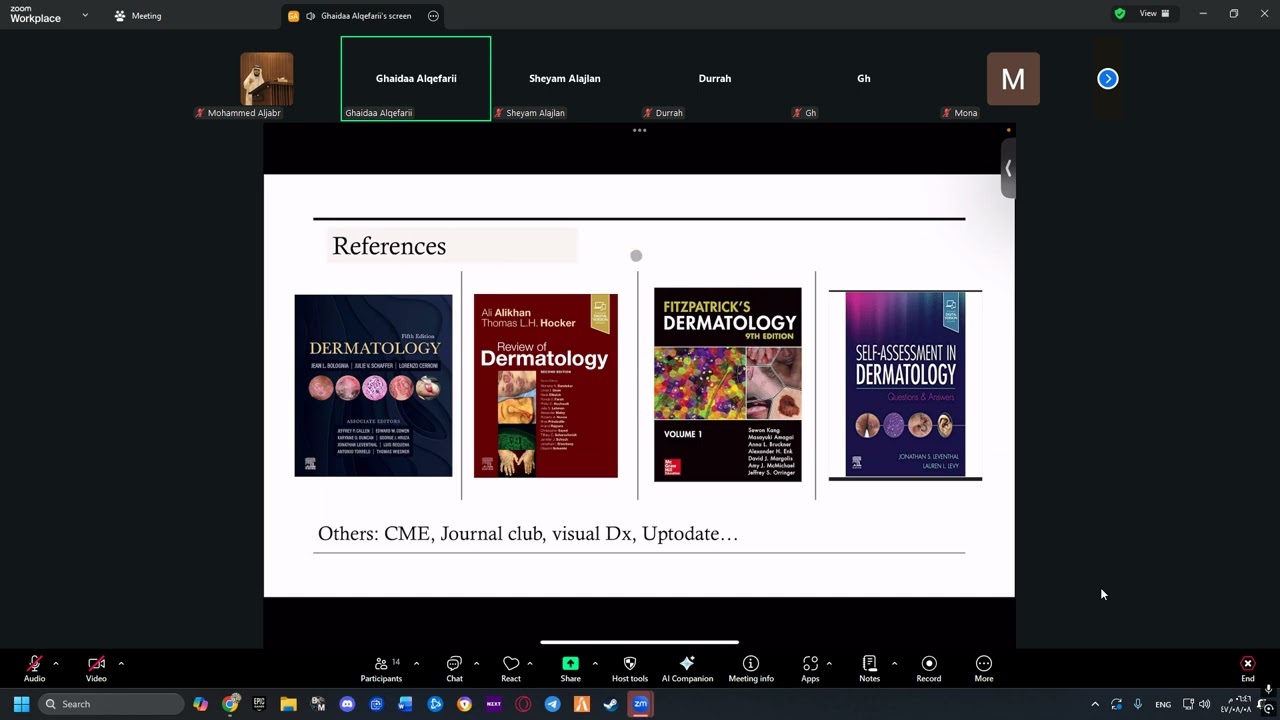1280x720 pixels.
Task: Open Copilot from the taskbar
Action: pos(201,704)
